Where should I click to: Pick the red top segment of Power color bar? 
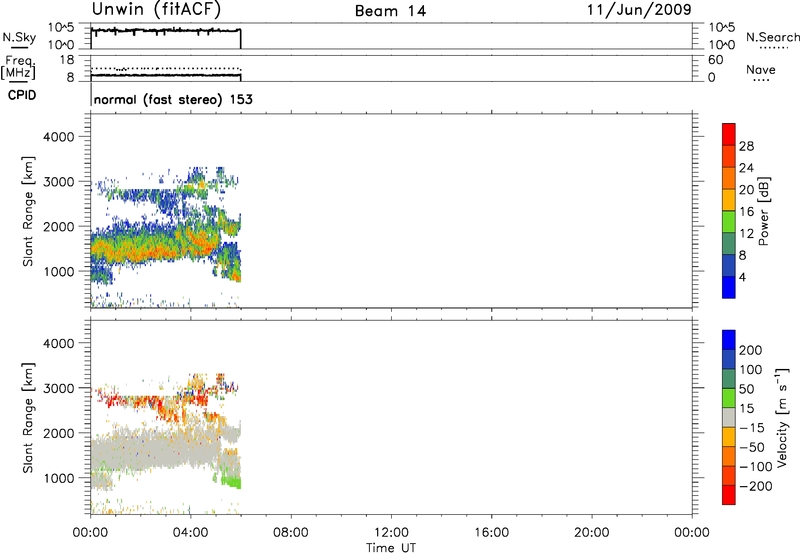click(x=729, y=134)
